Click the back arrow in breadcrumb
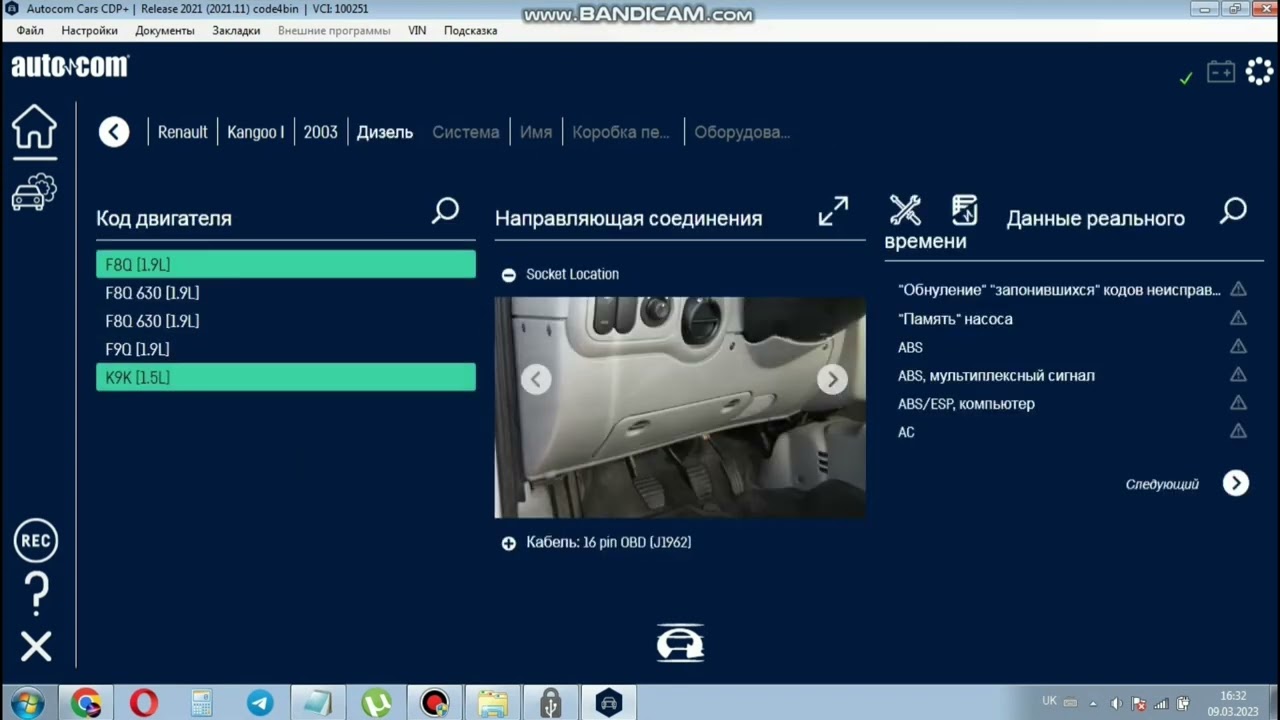This screenshot has height=720, width=1280. [114, 132]
